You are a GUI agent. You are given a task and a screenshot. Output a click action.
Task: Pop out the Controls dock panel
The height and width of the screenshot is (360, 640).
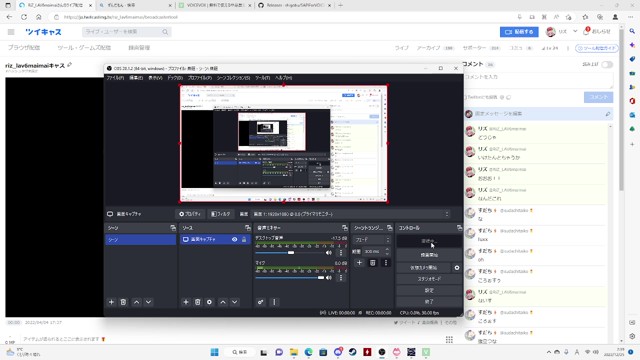coord(460,228)
